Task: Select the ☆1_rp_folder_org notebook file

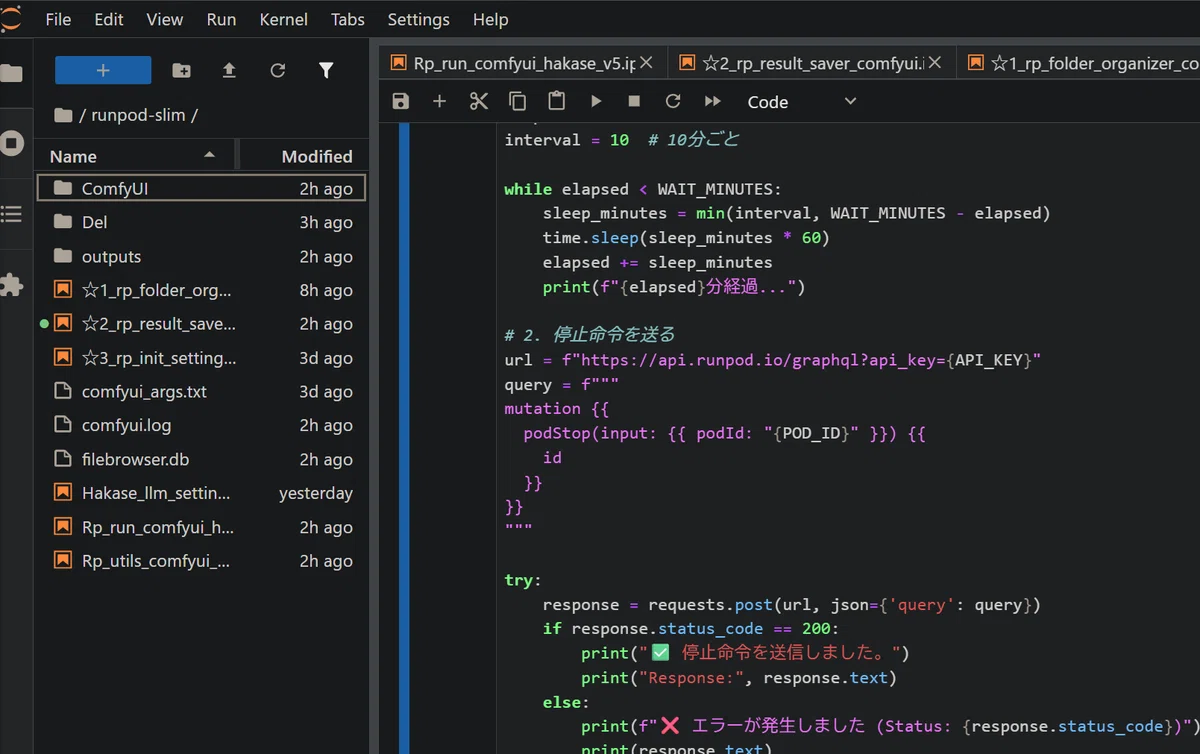Action: click(x=201, y=290)
